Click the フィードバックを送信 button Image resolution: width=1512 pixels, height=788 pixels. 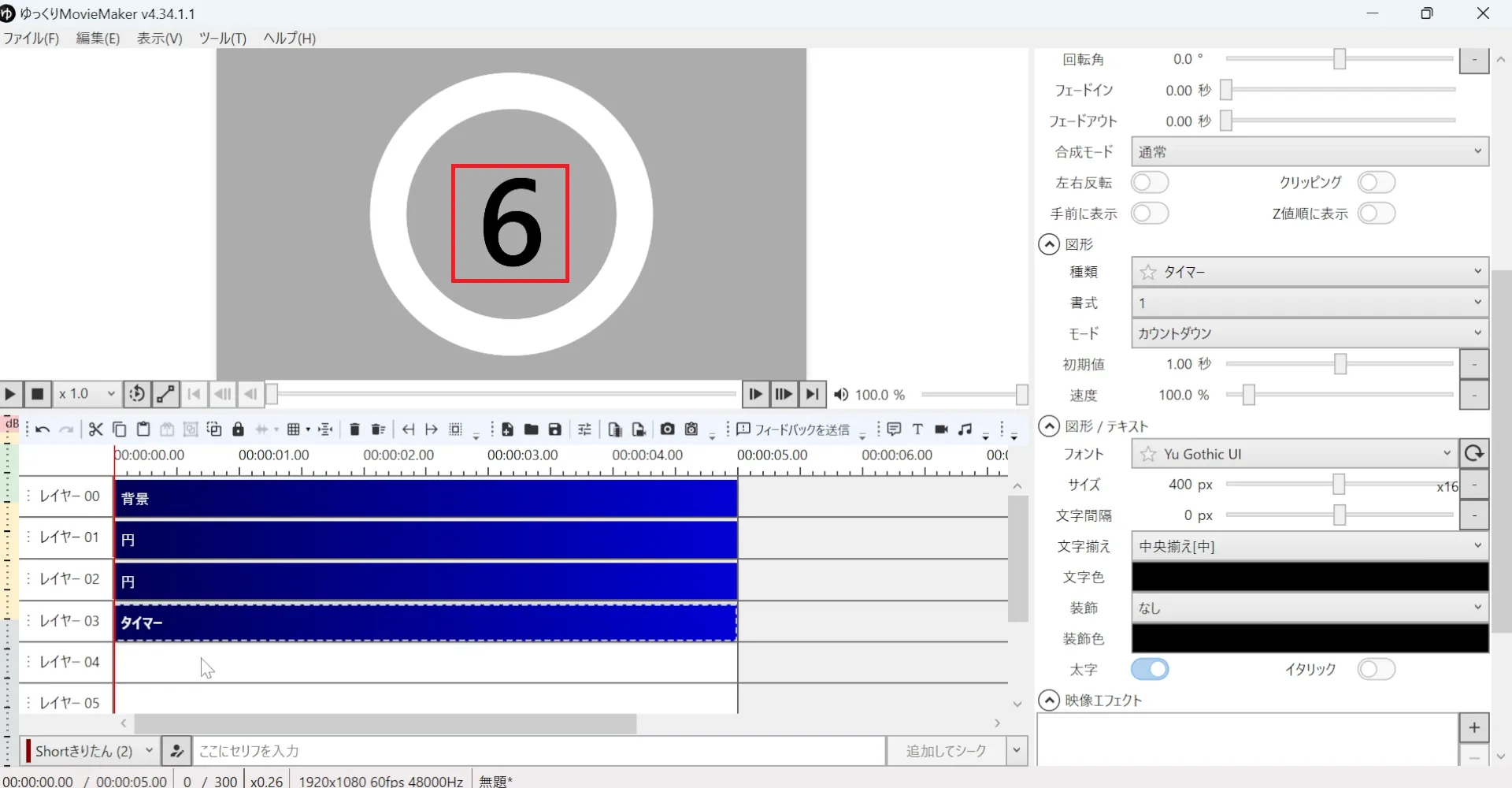(x=793, y=429)
